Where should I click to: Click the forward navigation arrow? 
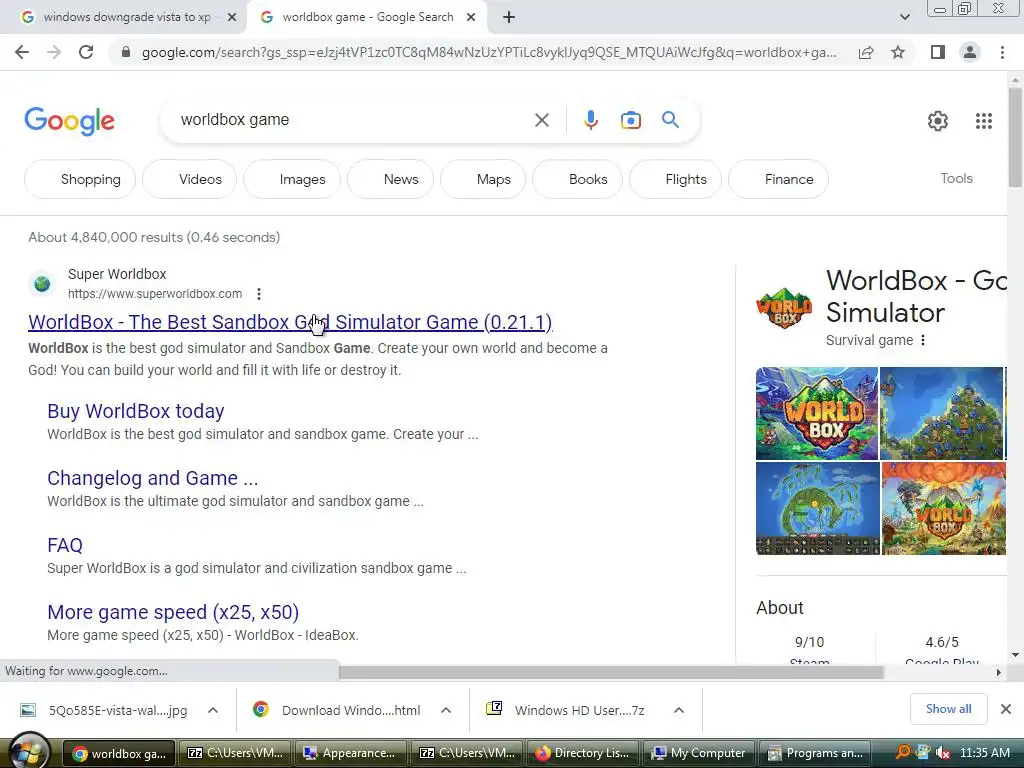click(54, 52)
